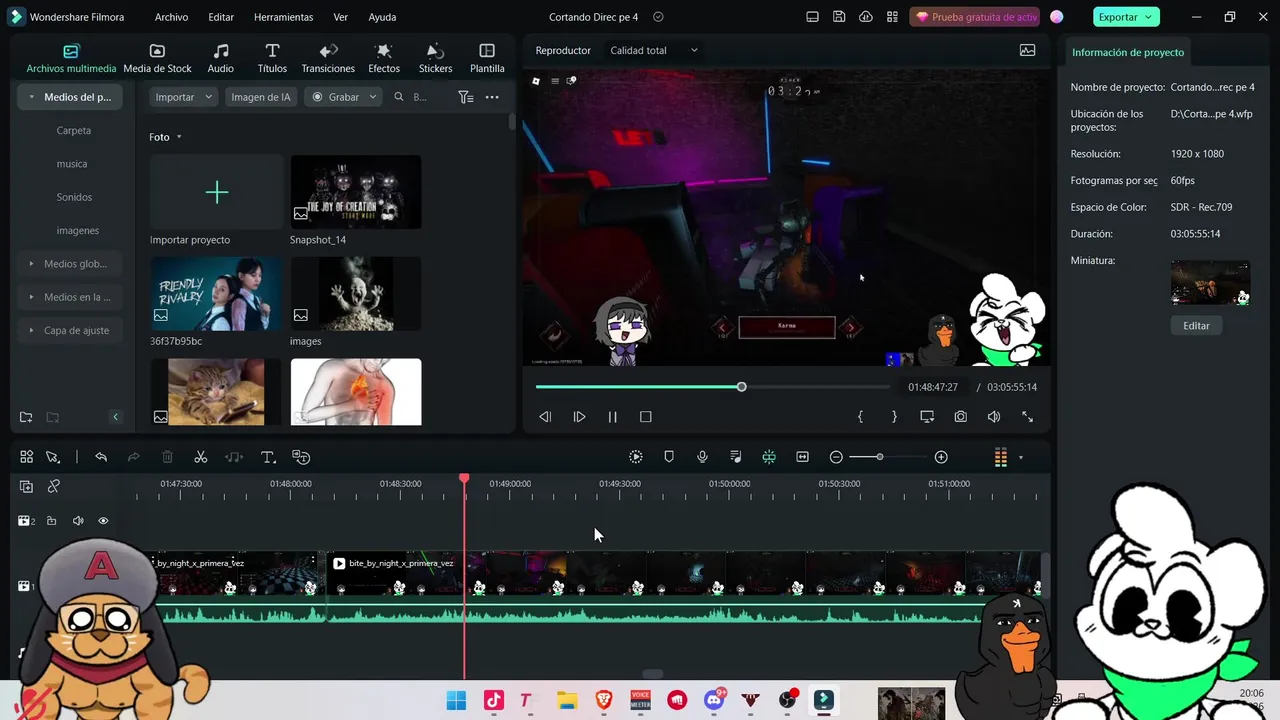Select the Sonidos folder
This screenshot has height=720, width=1280.
click(74, 197)
